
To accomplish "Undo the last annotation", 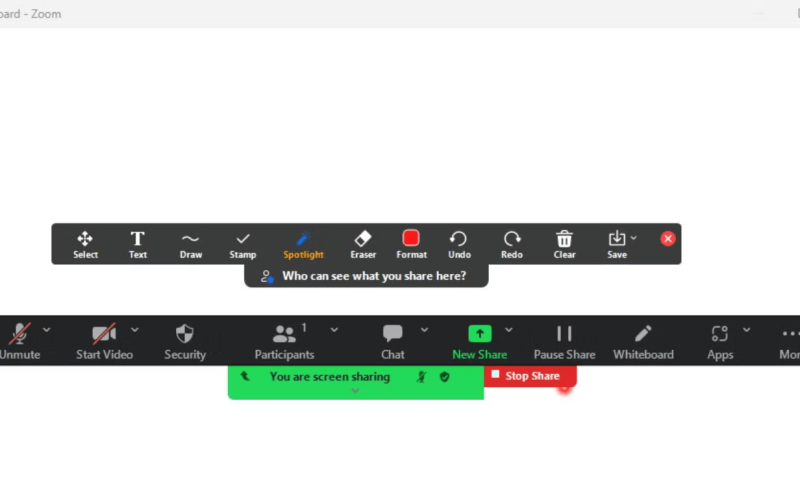I will pos(459,244).
